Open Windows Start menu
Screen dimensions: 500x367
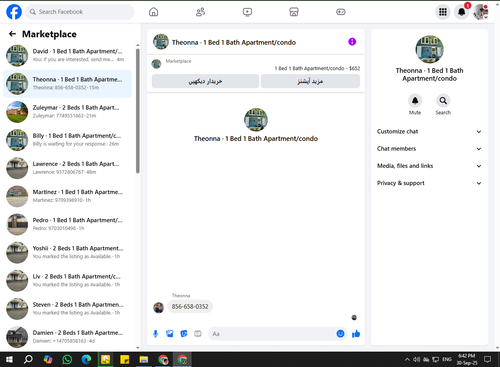pyautogui.click(x=9, y=359)
